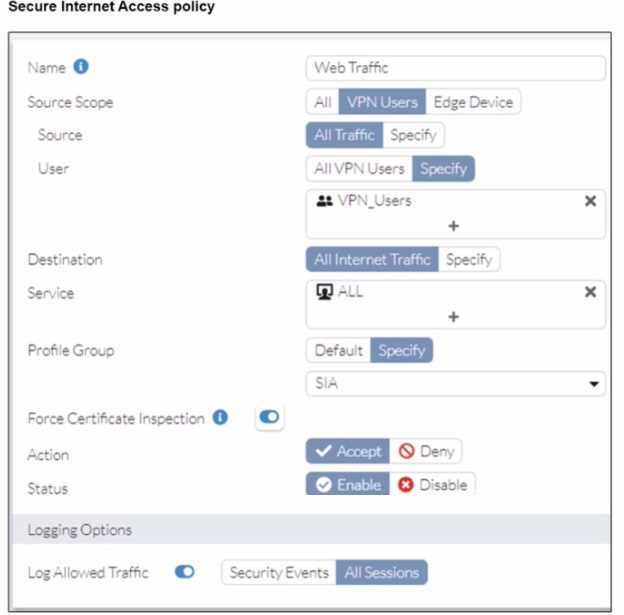Image resolution: width=624 pixels, height=615 pixels.
Task: Set Source Scope to Edge Device
Action: click(x=473, y=101)
